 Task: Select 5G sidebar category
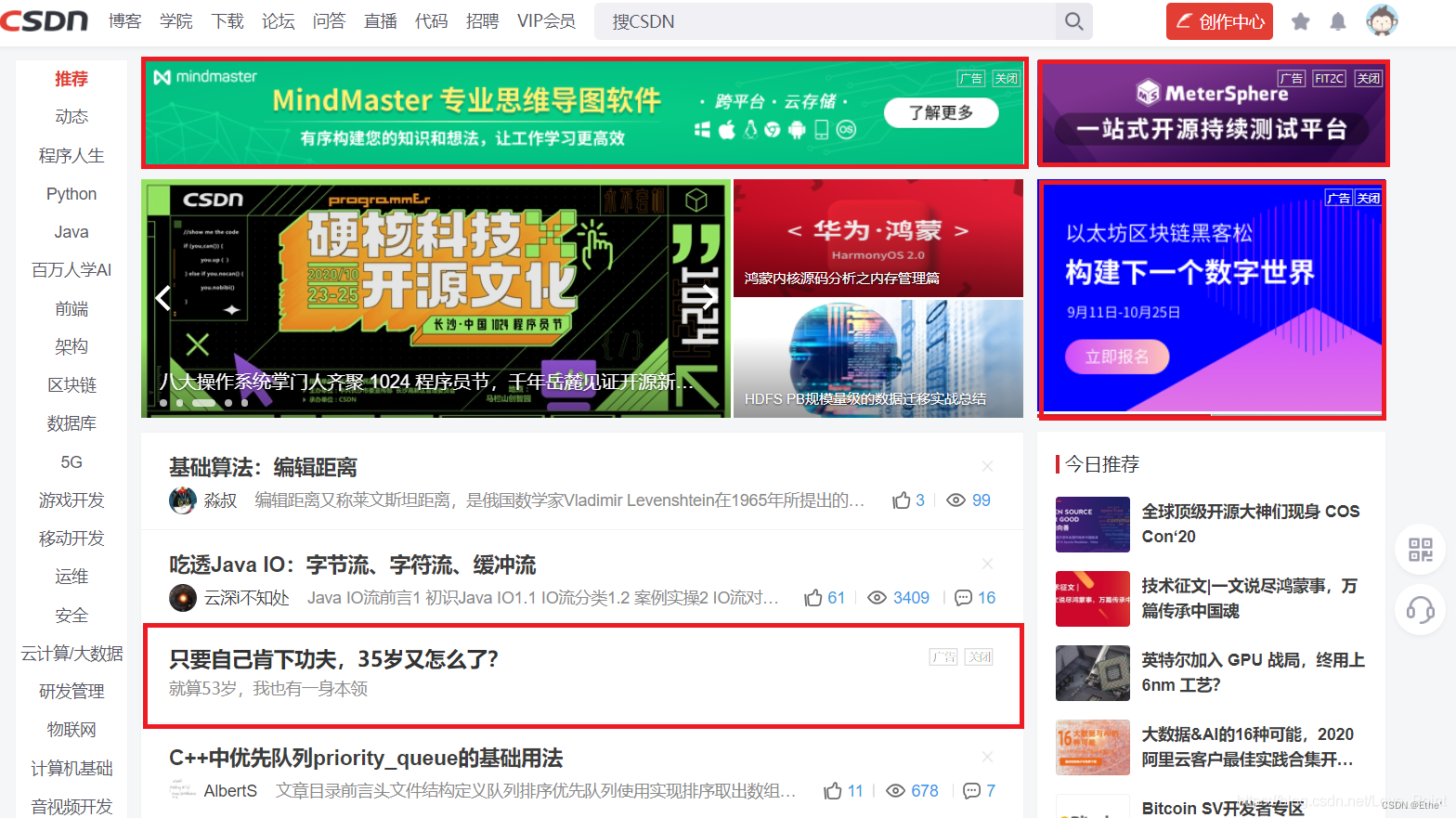tap(71, 462)
